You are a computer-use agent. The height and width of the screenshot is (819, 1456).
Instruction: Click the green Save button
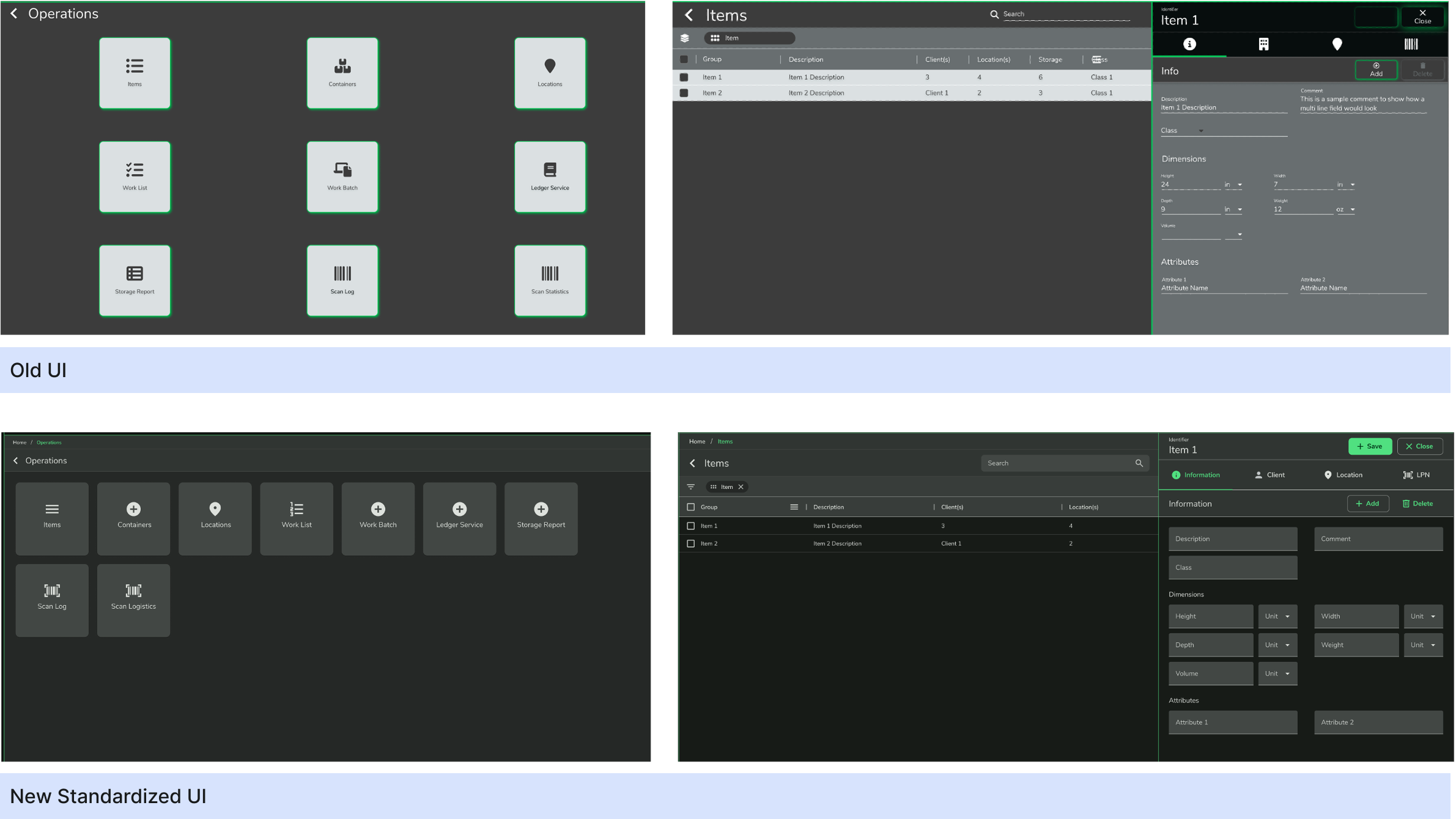[x=1370, y=446]
